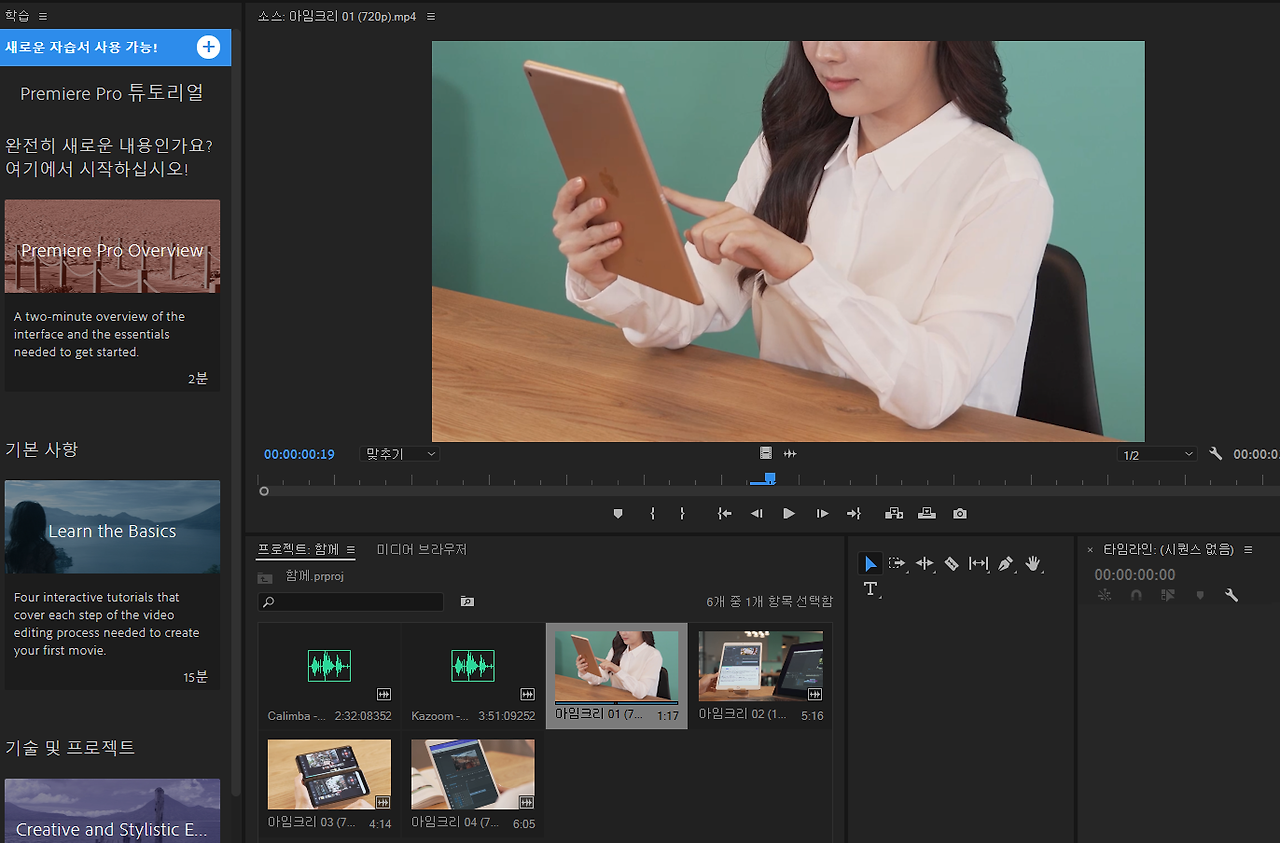Switch to the 미디어 브라우저 tab

tap(422, 550)
